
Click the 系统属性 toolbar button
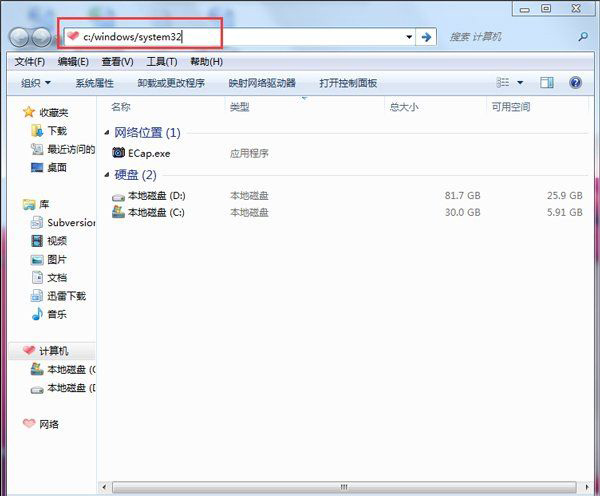pyautogui.click(x=95, y=83)
